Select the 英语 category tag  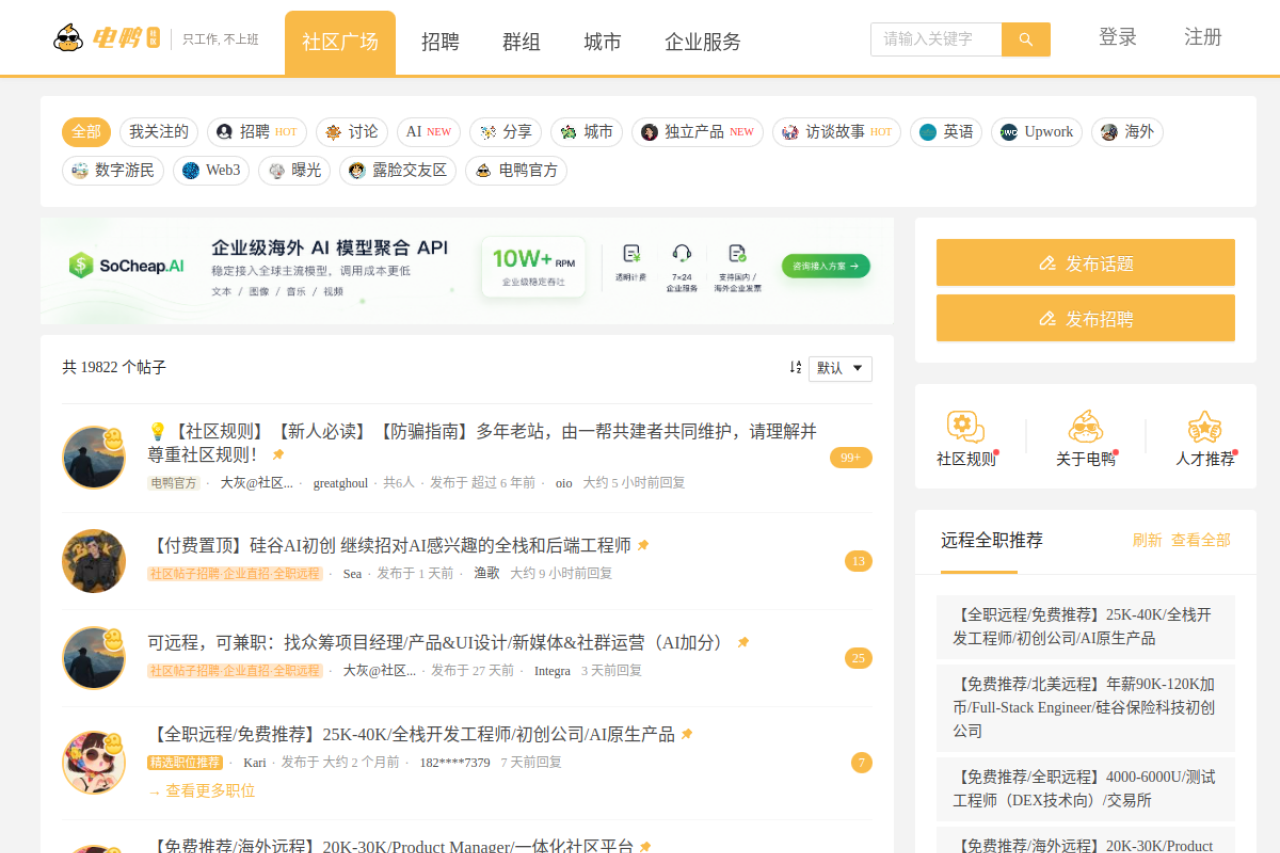click(x=946, y=132)
